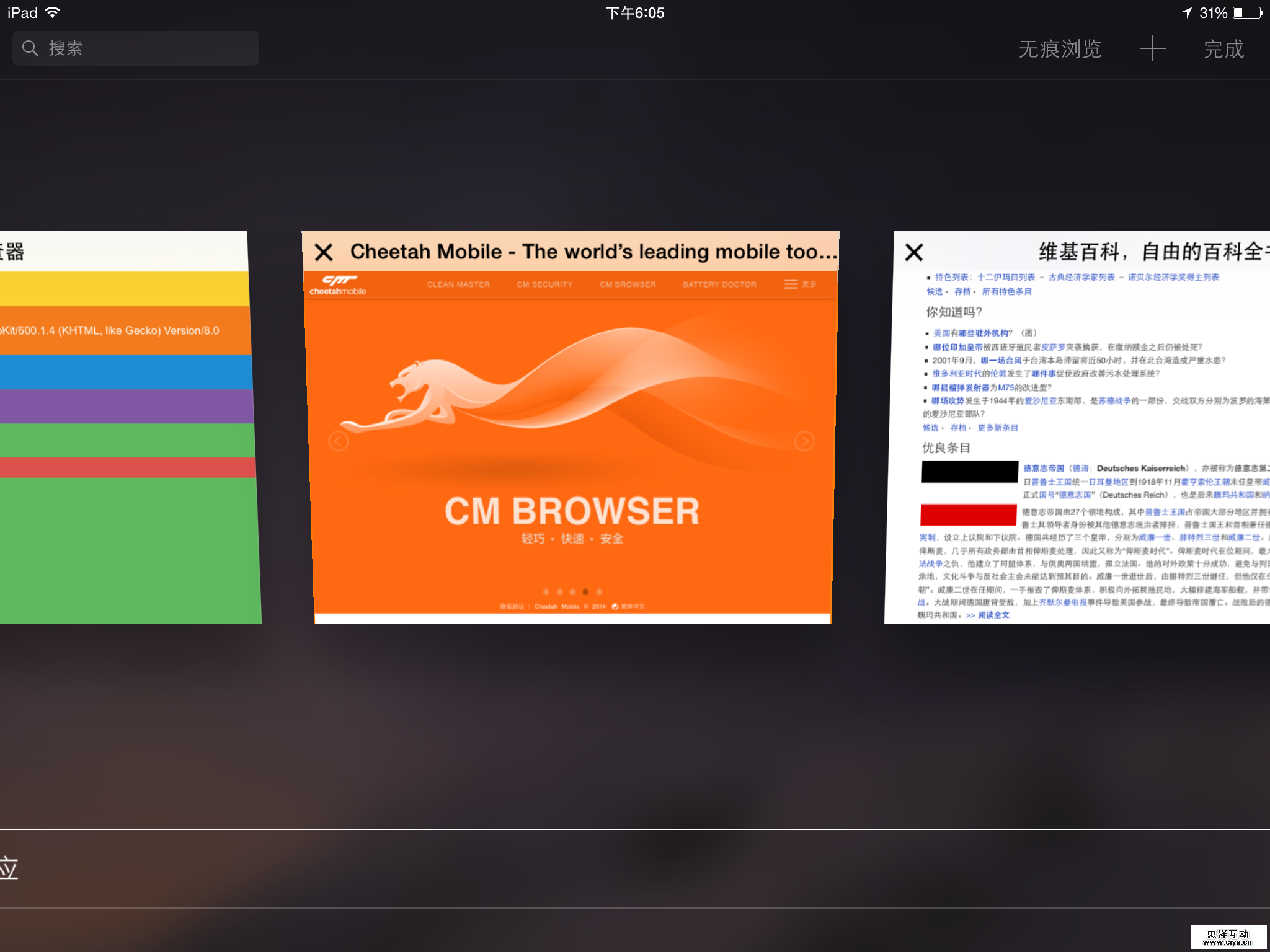Tap the search magnifier icon
The image size is (1270, 952).
30,48
